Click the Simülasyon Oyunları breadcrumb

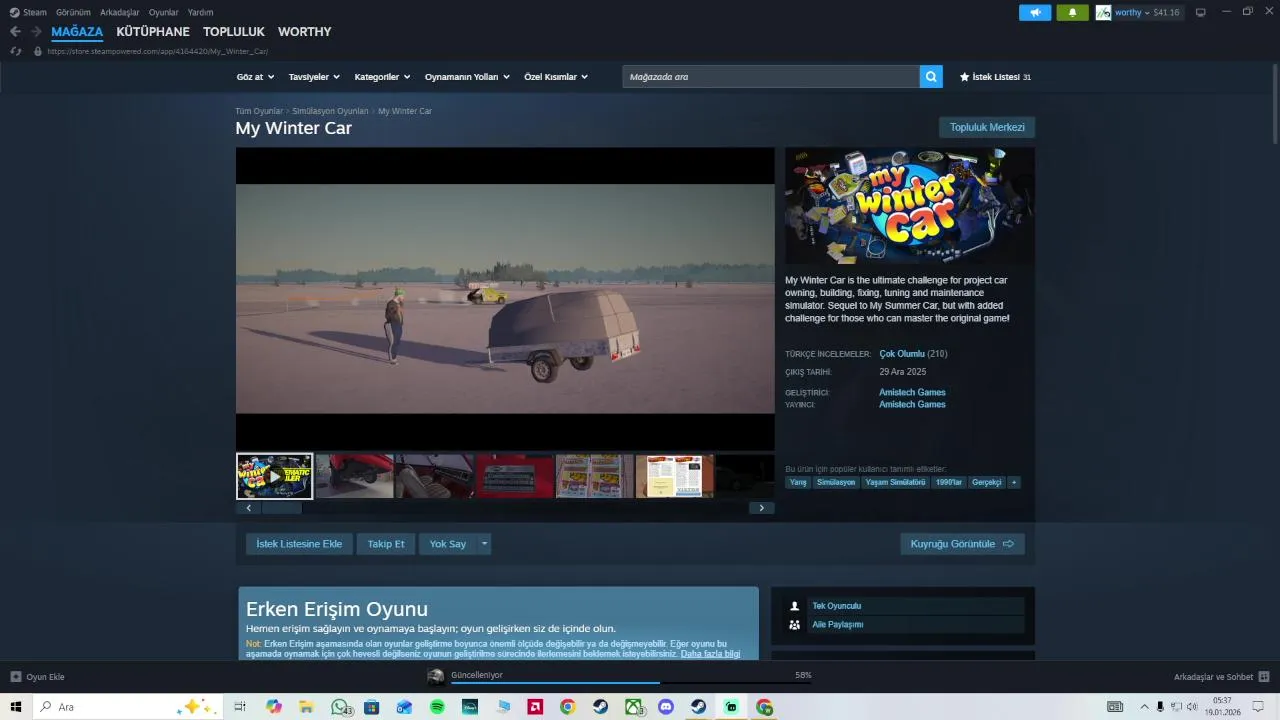click(330, 111)
